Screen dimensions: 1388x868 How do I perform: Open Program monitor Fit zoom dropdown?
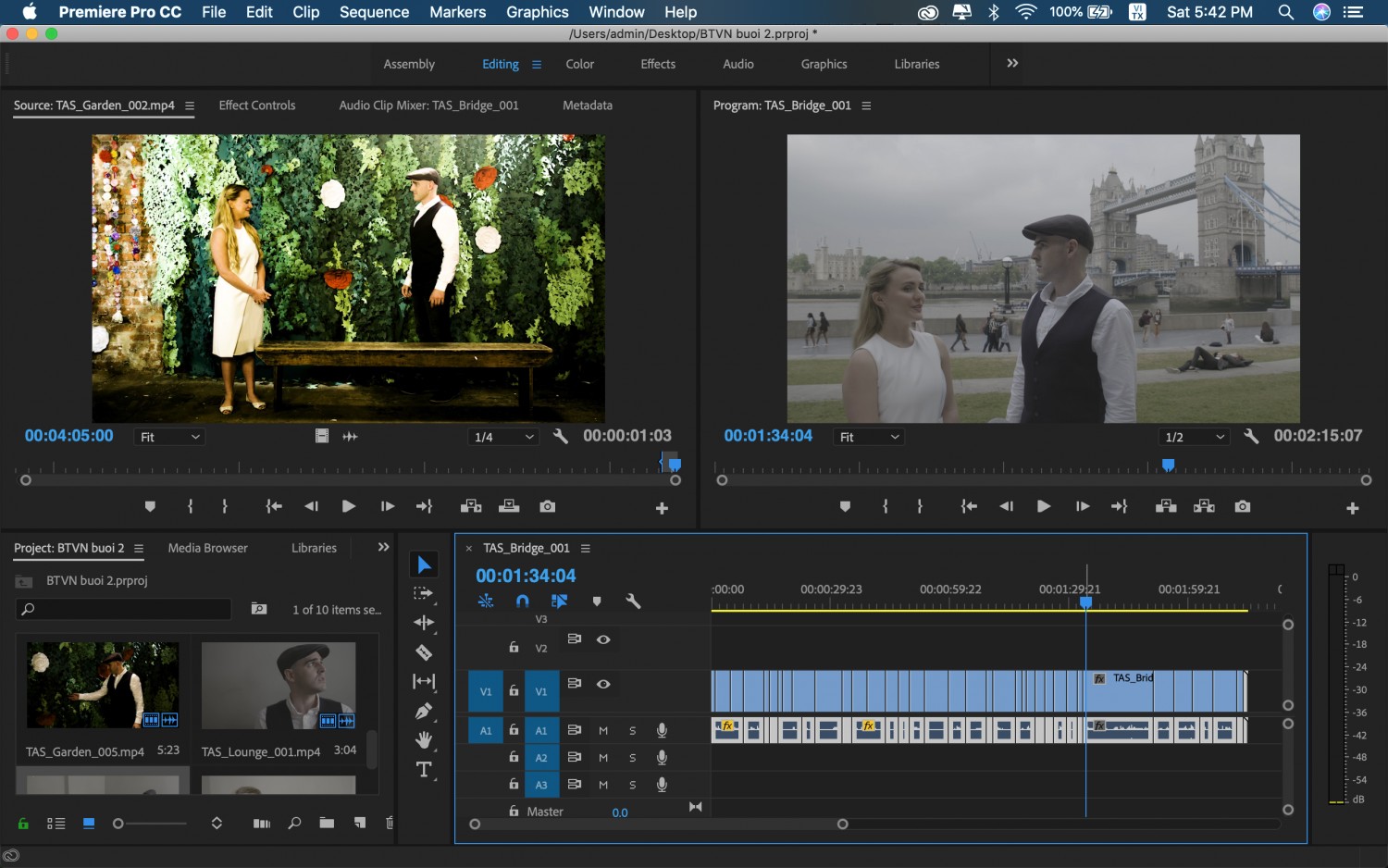[869, 437]
